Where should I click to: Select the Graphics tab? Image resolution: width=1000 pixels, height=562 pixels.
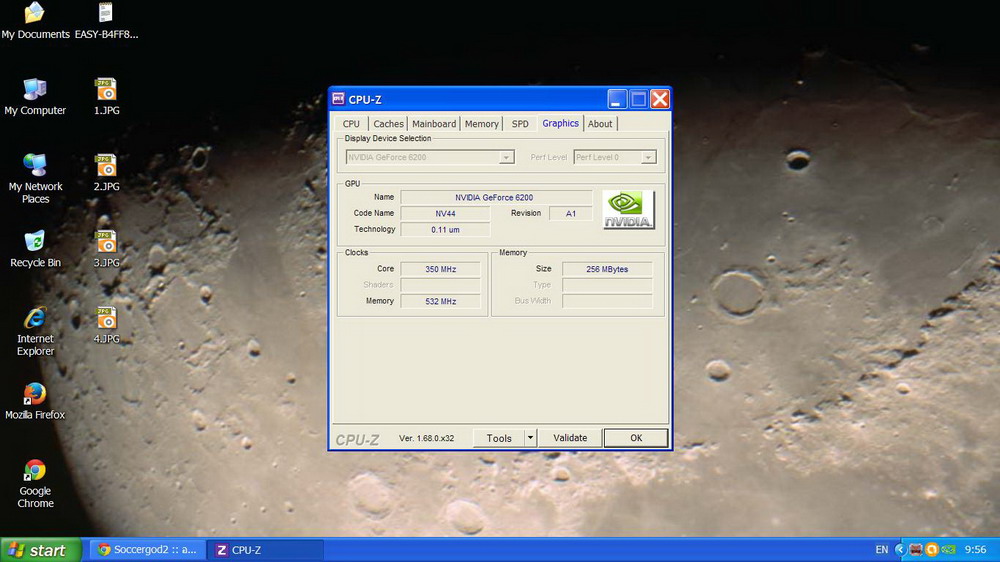(x=560, y=123)
